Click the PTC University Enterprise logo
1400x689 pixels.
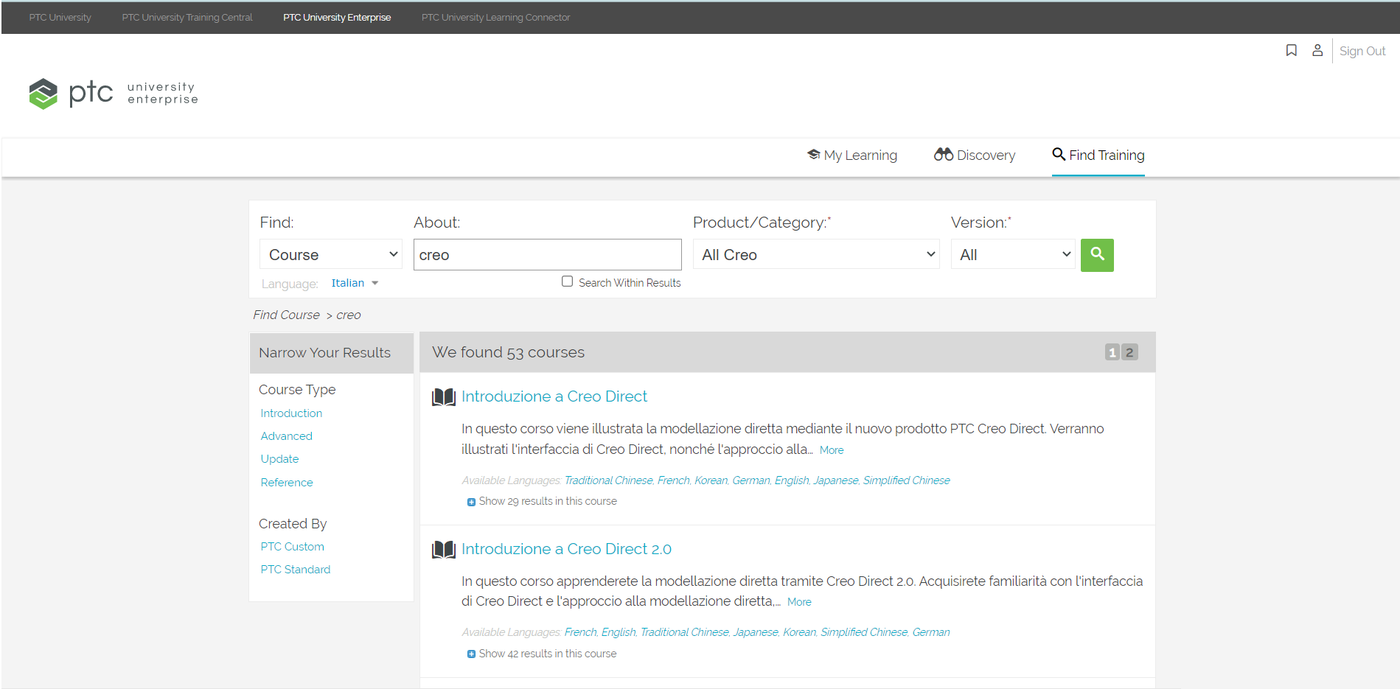(x=113, y=94)
